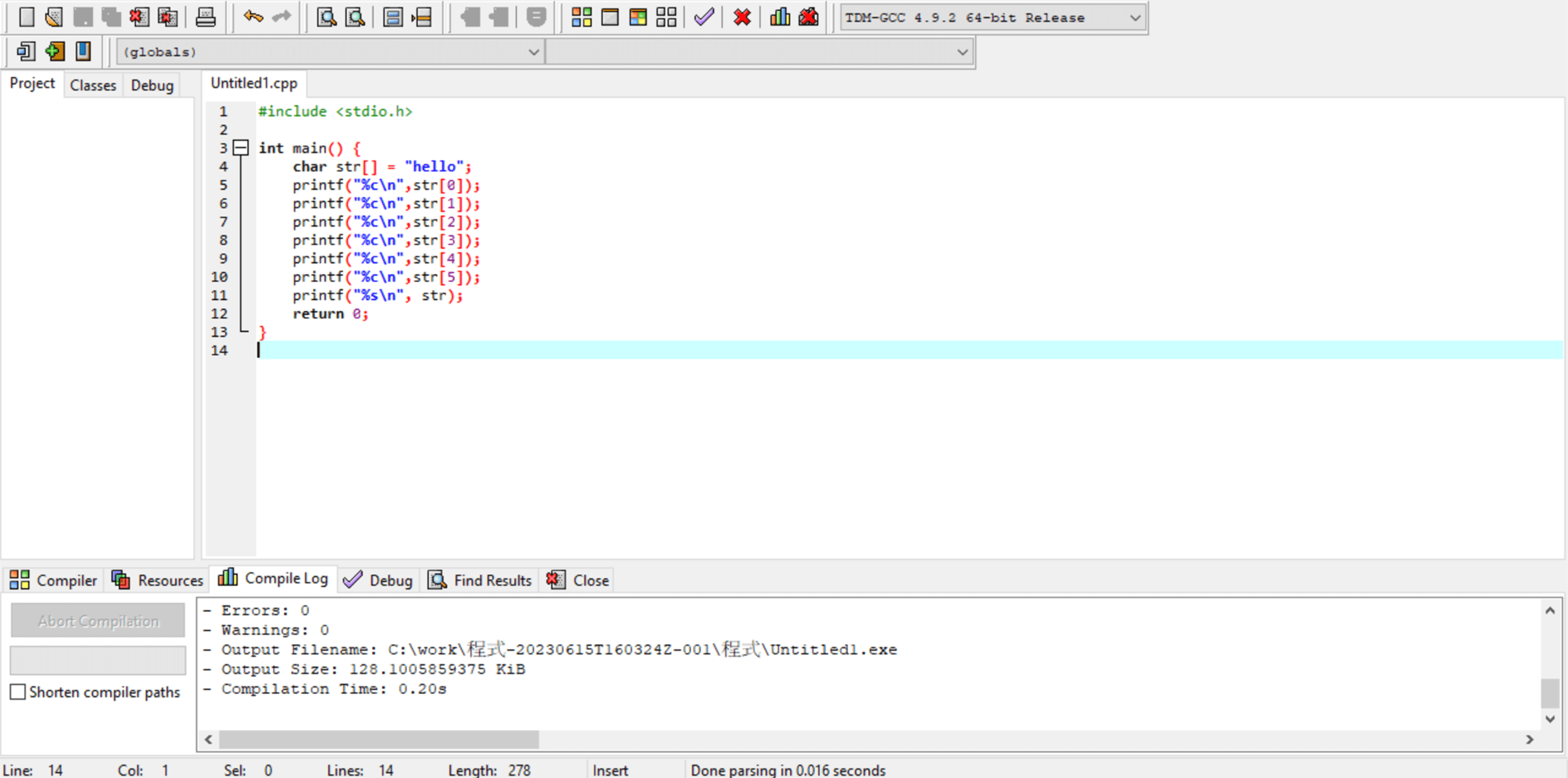
Task: Click the bar chart profile analysis icon
Action: [779, 17]
